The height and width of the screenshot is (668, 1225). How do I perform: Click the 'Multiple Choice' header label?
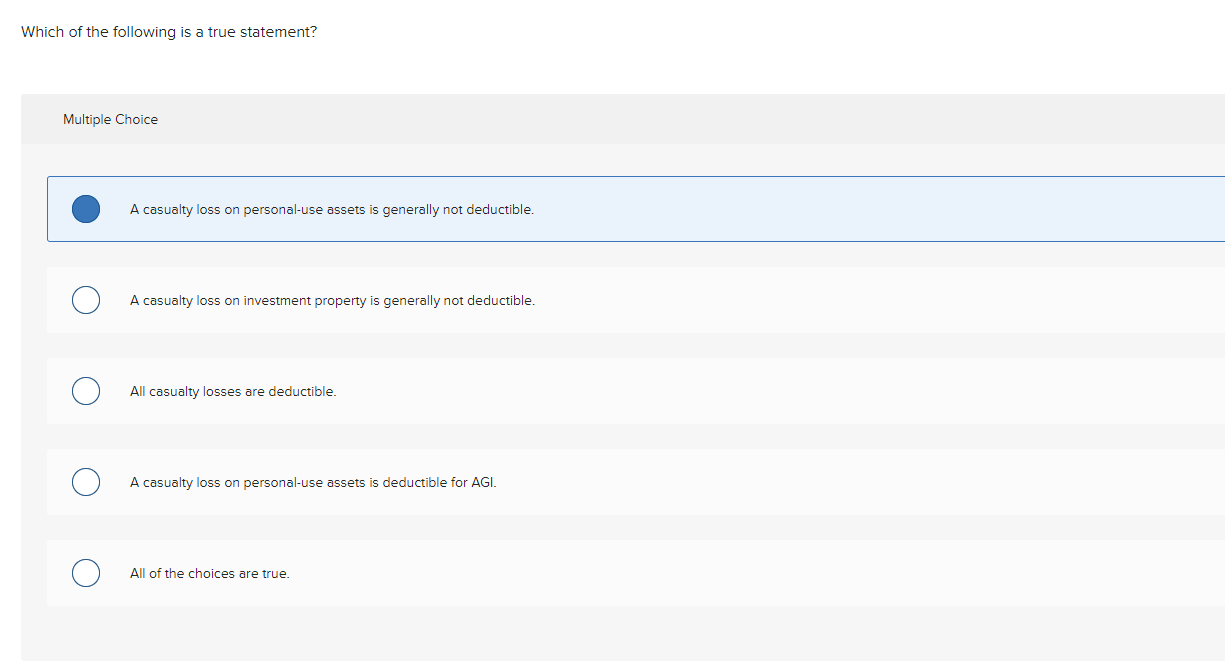pyautogui.click(x=110, y=119)
